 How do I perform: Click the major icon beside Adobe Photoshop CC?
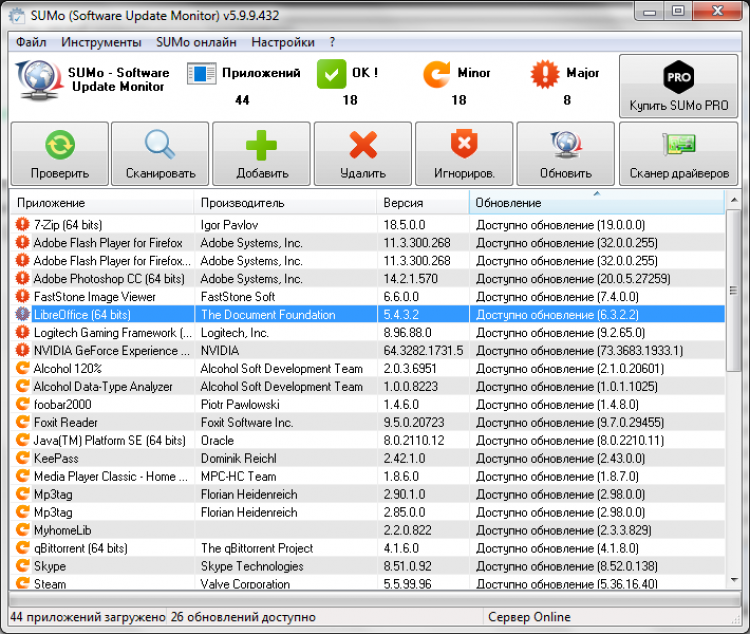[22, 278]
